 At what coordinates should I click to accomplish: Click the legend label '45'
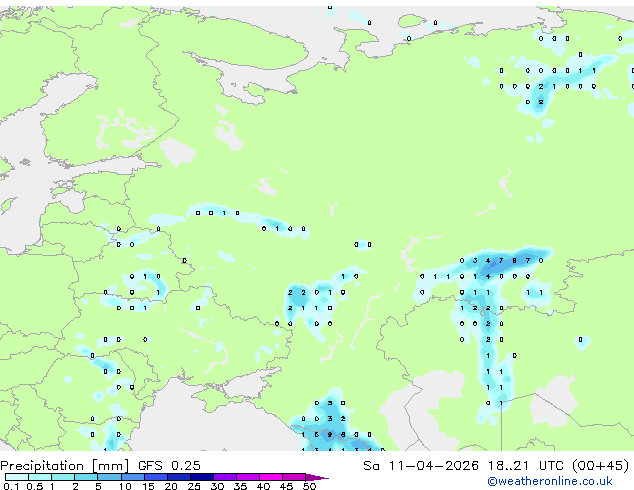287,486
